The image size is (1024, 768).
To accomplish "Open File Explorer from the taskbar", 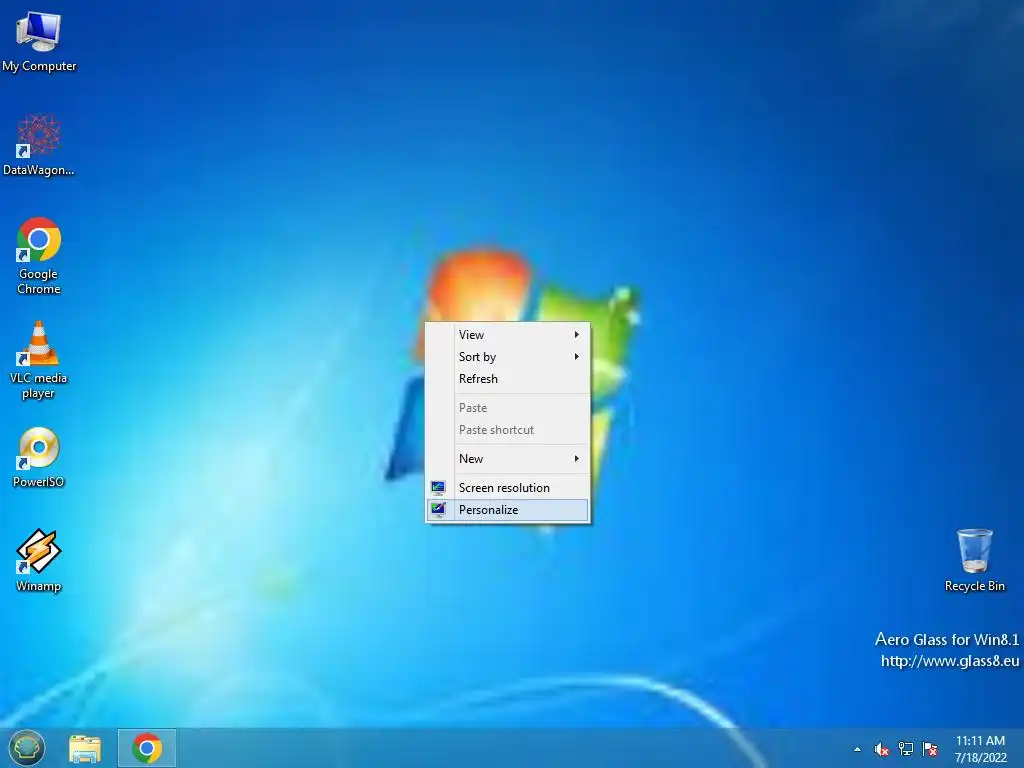I will coord(85,748).
